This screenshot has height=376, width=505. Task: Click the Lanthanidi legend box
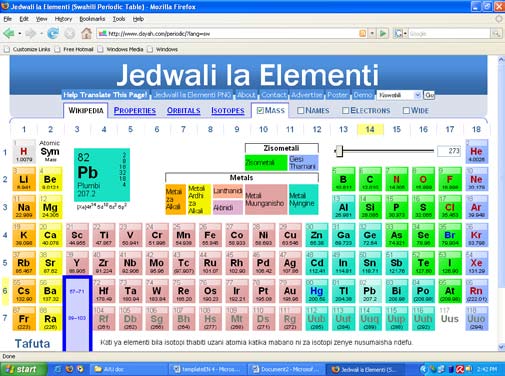(x=228, y=191)
